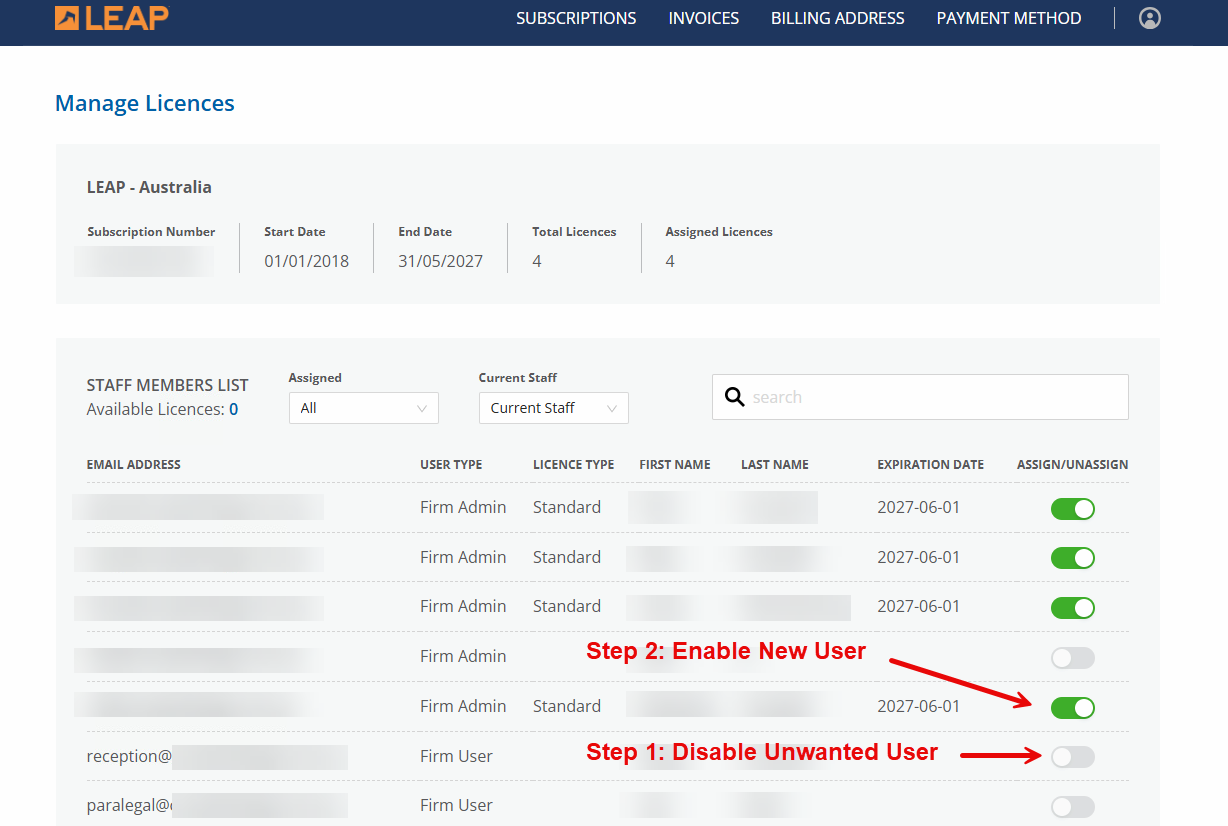Image resolution: width=1228 pixels, height=826 pixels.
Task: Click the staff search field
Action: [935, 397]
